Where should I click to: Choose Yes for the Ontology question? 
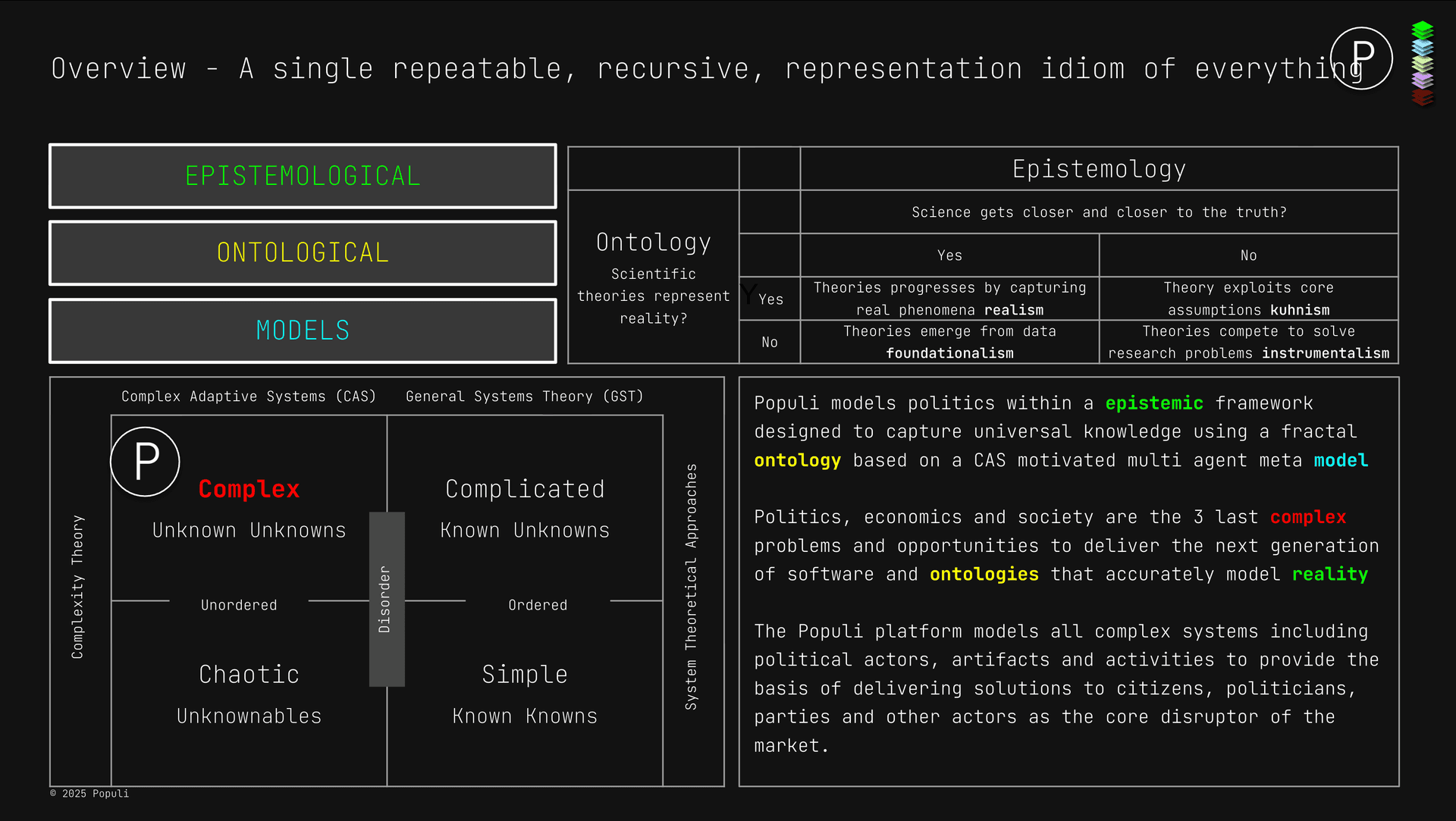point(770,299)
